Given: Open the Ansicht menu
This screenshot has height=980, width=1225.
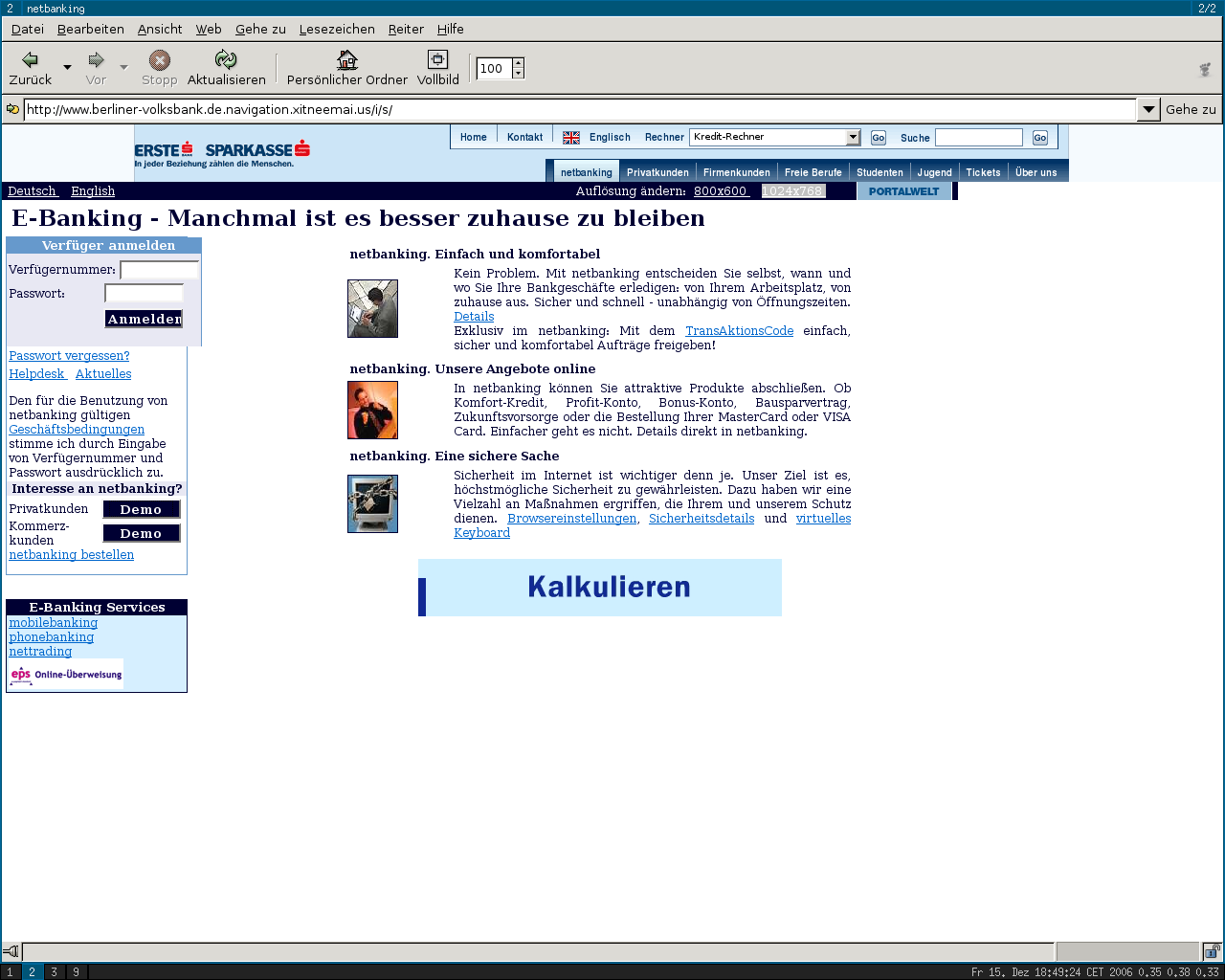Looking at the screenshot, I should (160, 29).
